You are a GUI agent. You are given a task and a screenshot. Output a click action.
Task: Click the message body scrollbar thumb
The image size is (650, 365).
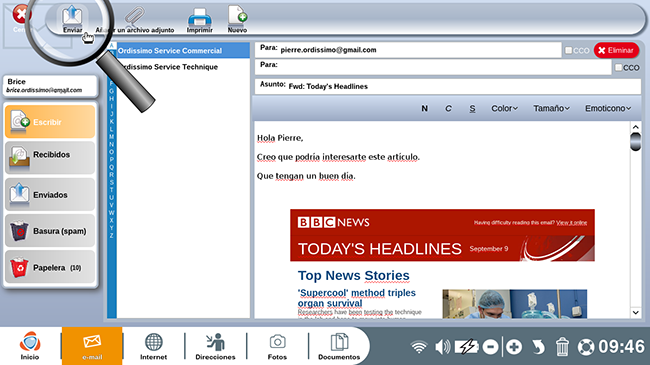pos(635,141)
